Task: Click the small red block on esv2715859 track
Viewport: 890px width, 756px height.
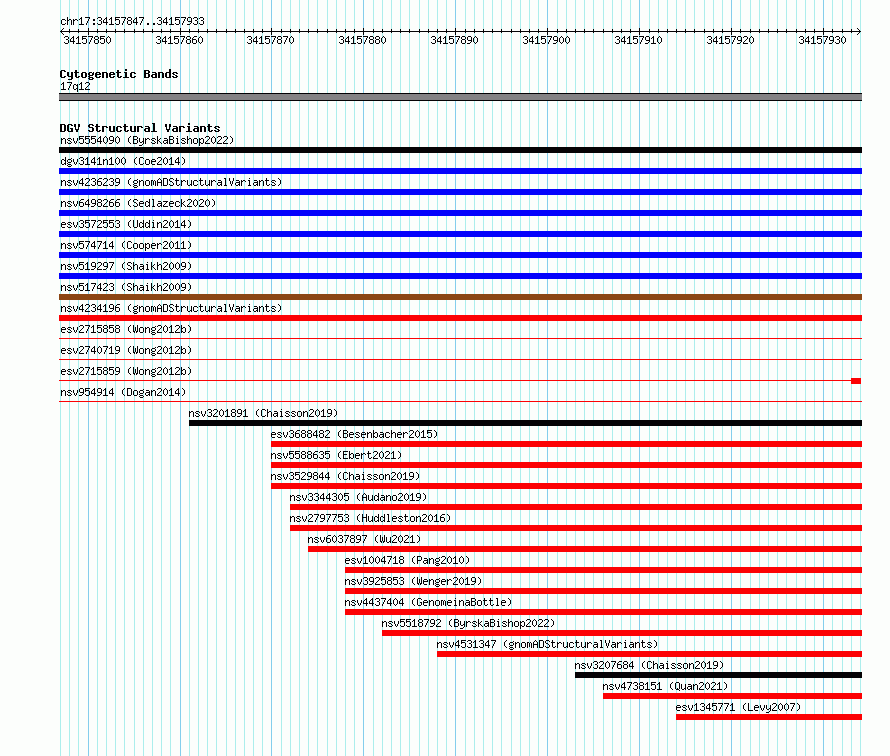Action: click(856, 381)
